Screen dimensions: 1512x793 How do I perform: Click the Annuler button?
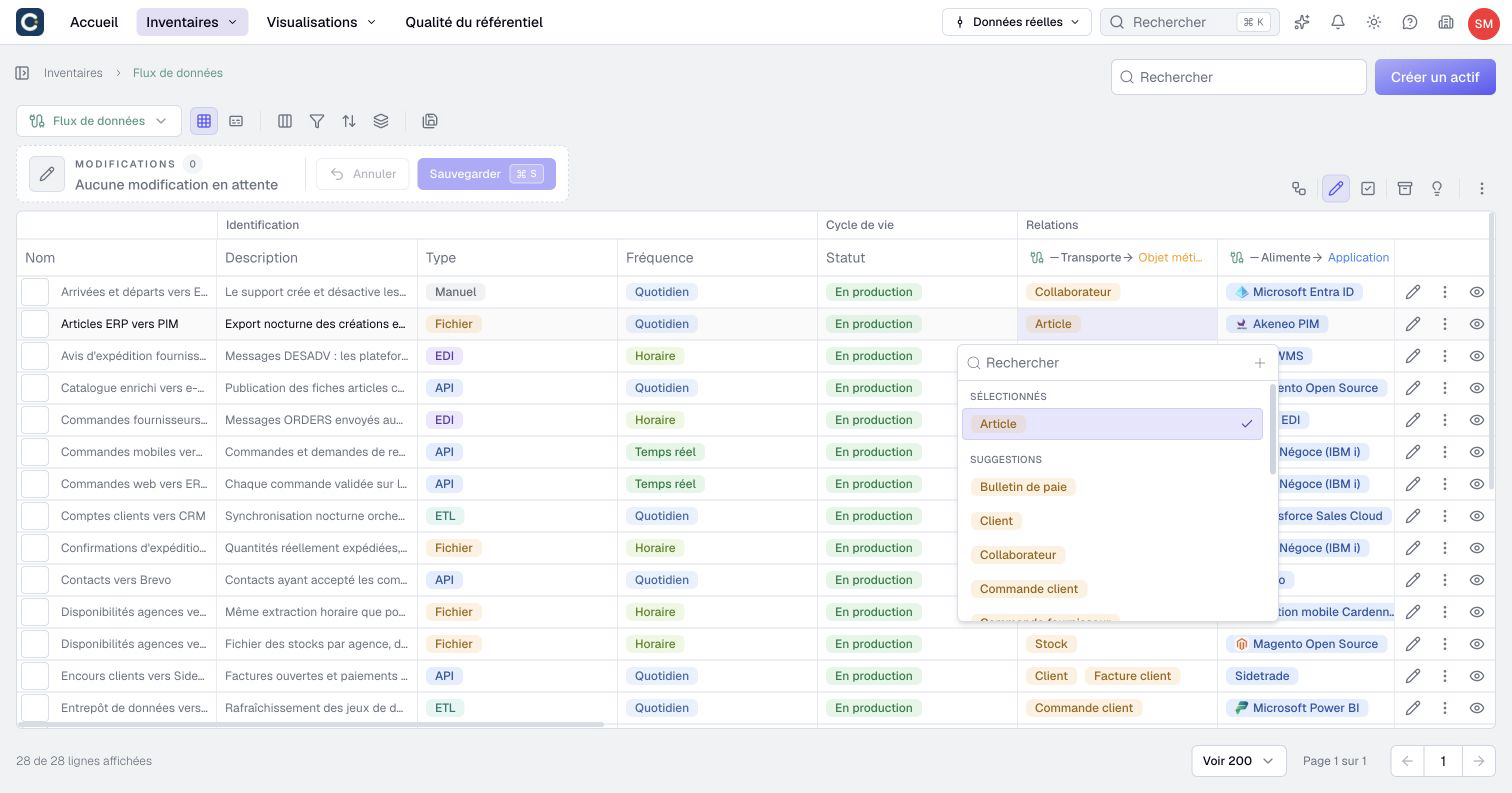pyautogui.click(x=363, y=174)
